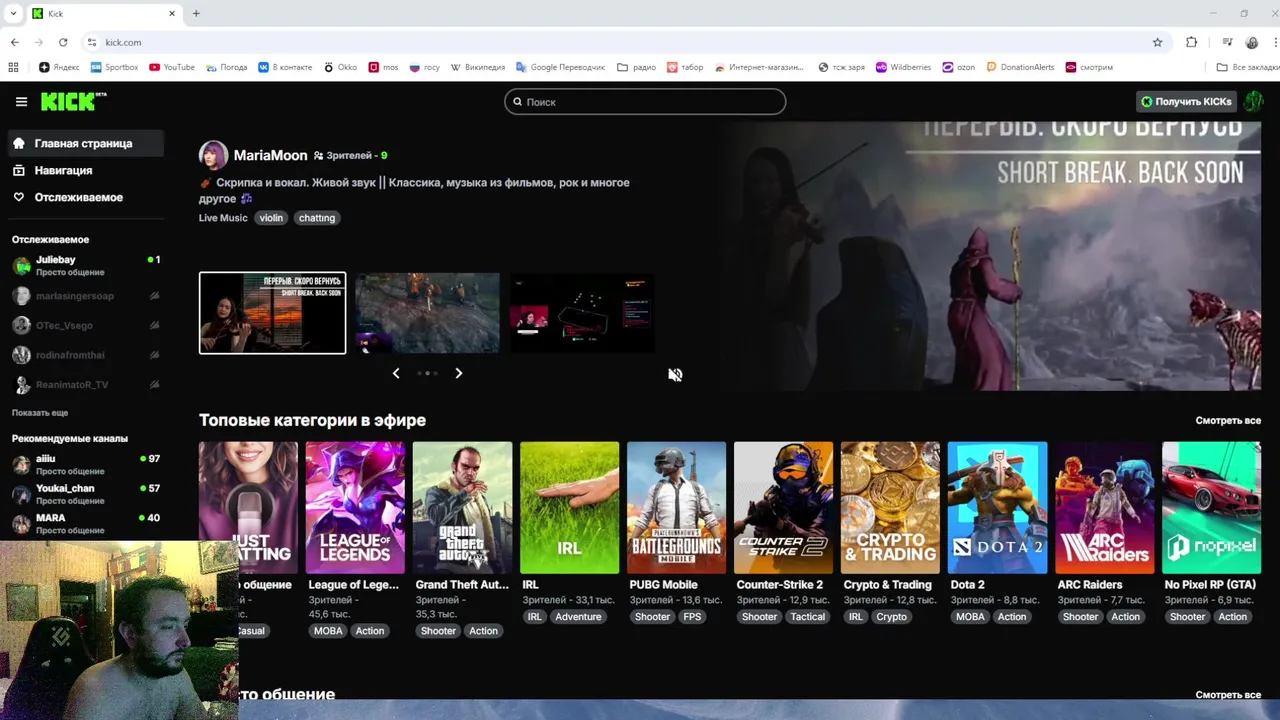
Task: Go to next carousel slide arrow
Action: [459, 373]
